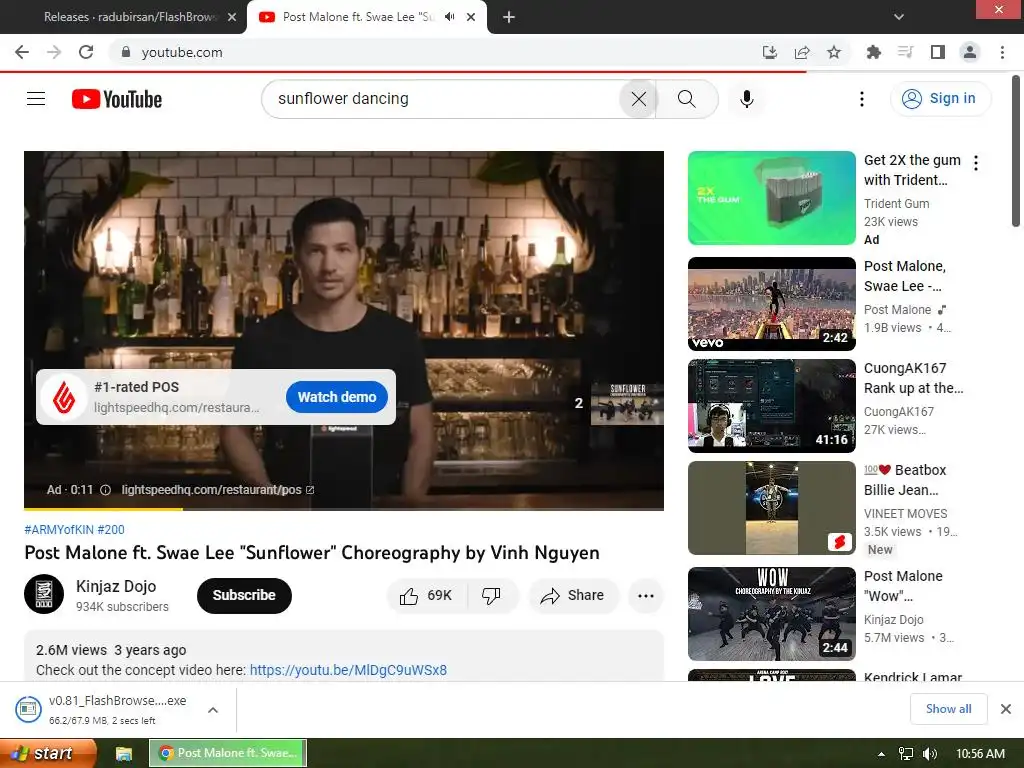Image resolution: width=1024 pixels, height=768 pixels.
Task: Expand the download item chevron
Action: (x=213, y=710)
